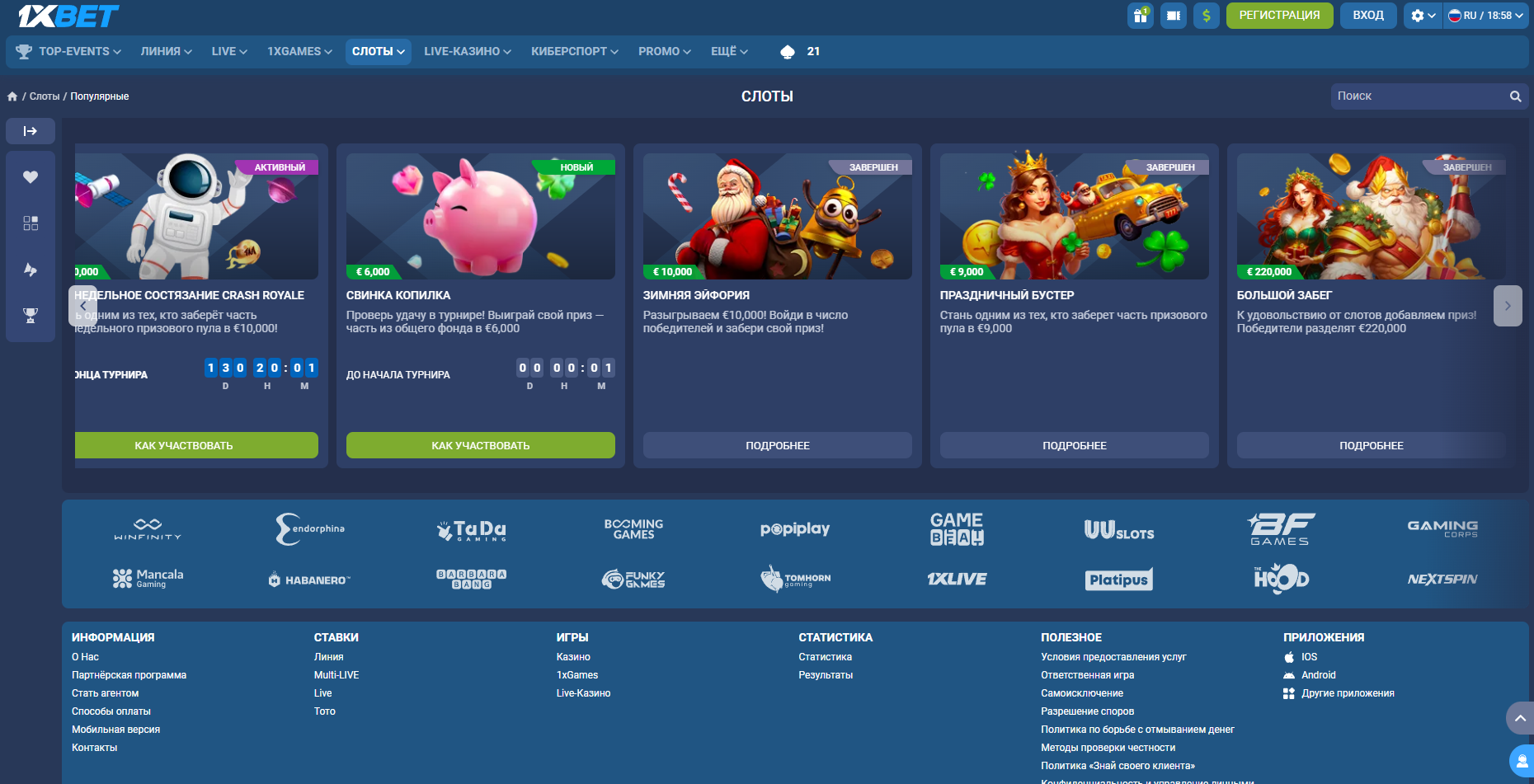Open the trophy tournaments icon in sidebar
This screenshot has height=784, width=1534.
(x=31, y=315)
